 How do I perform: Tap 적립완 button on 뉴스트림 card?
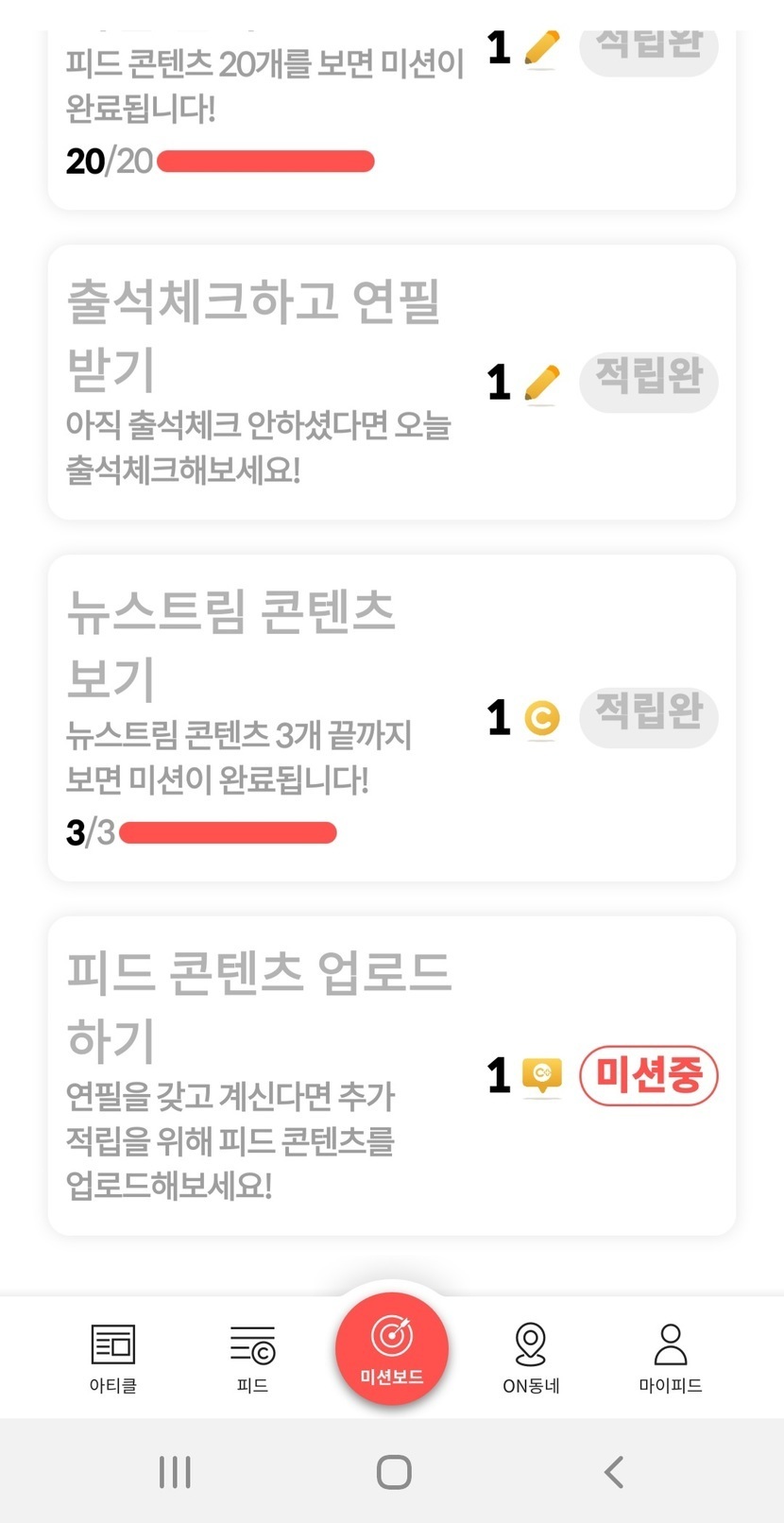(649, 717)
